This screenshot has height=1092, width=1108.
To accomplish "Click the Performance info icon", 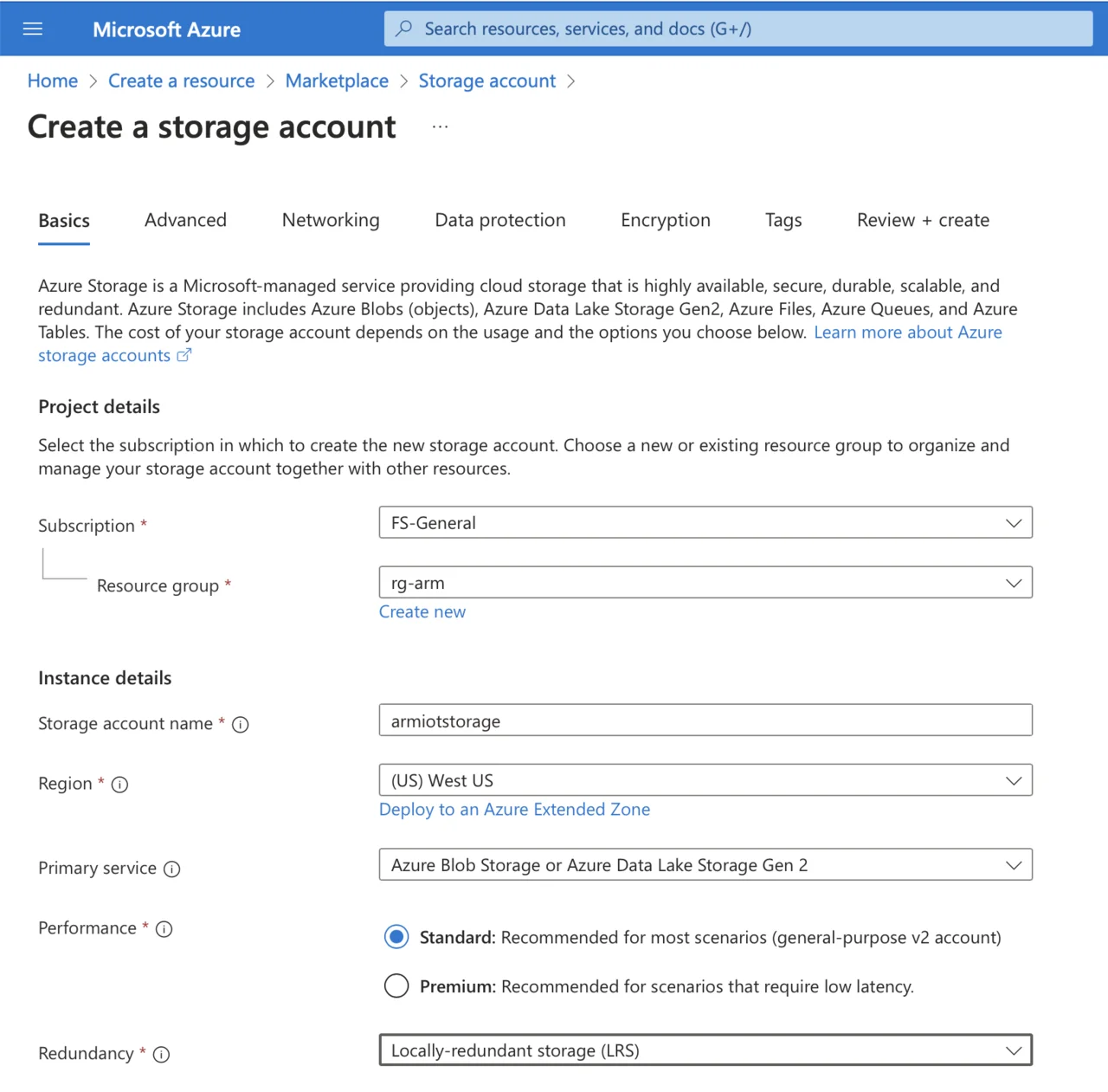I will click(164, 929).
